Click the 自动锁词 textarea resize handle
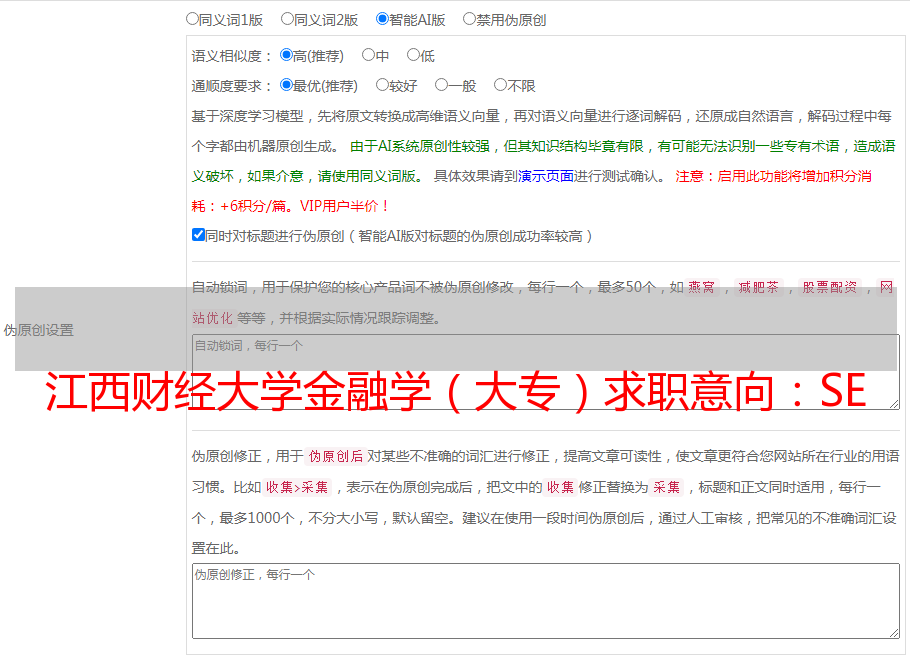 tap(894, 404)
